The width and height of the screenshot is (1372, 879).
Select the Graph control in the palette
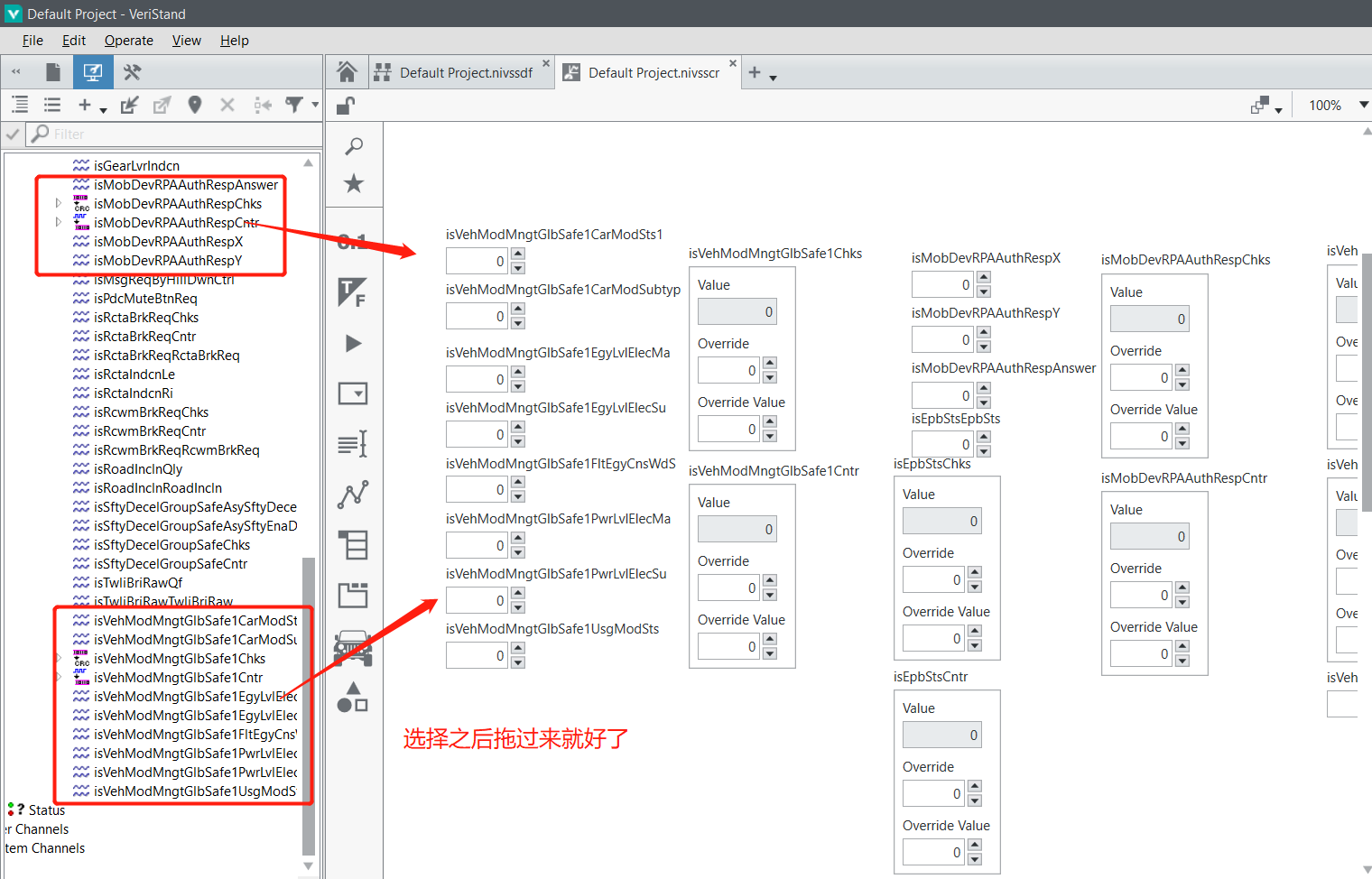click(x=354, y=494)
